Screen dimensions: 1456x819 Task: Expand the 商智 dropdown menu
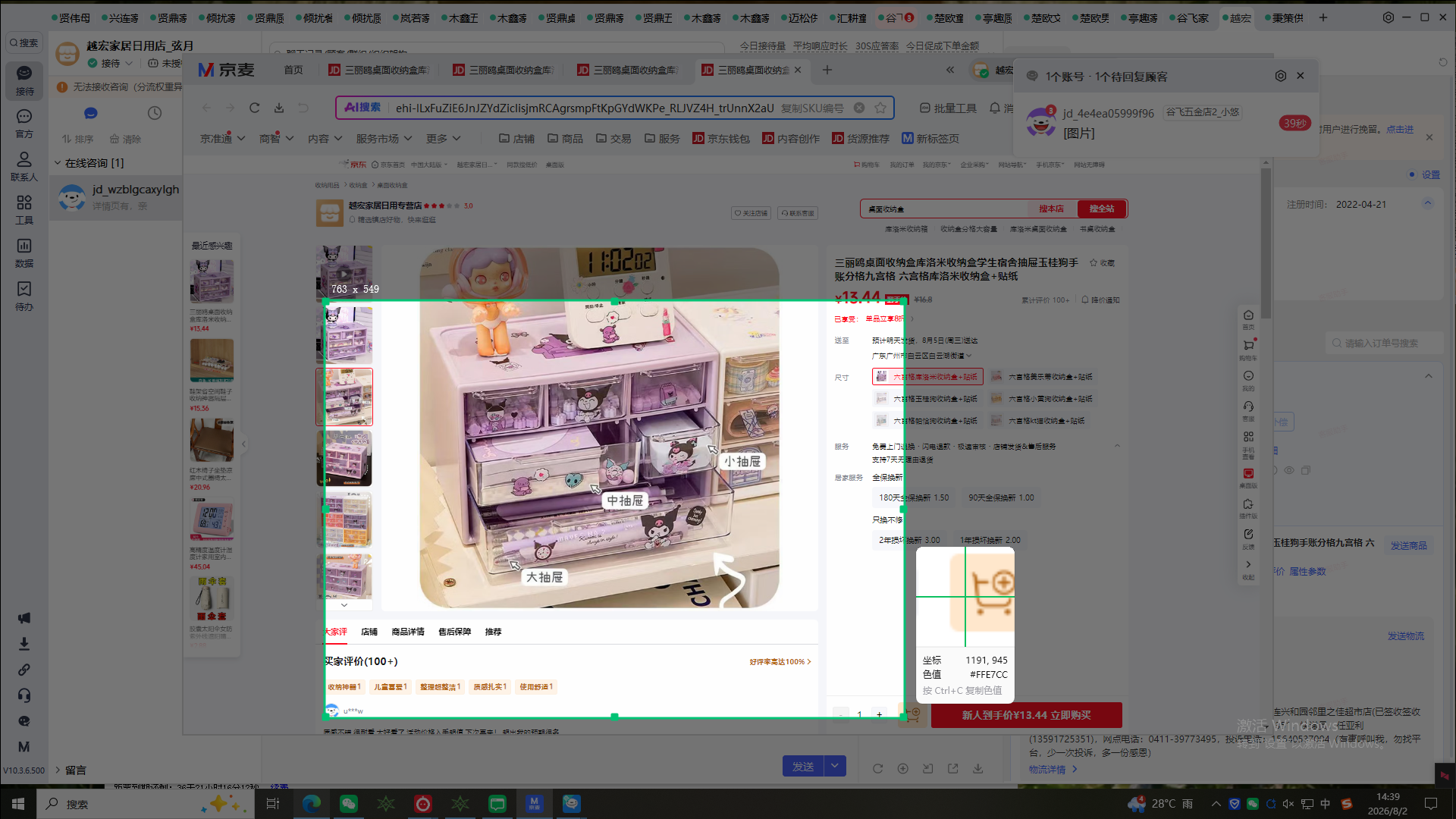pyautogui.click(x=276, y=139)
